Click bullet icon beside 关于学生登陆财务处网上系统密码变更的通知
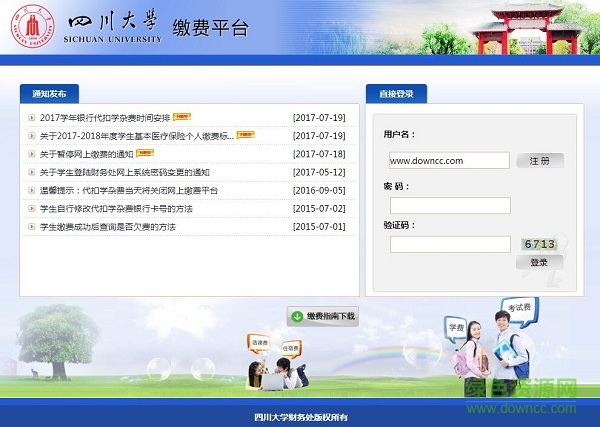 click(32, 172)
